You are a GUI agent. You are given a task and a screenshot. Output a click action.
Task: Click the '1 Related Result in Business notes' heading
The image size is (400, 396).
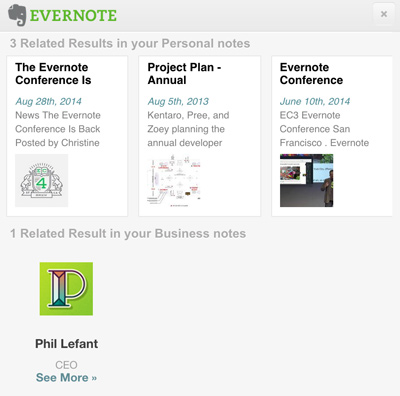click(x=128, y=234)
